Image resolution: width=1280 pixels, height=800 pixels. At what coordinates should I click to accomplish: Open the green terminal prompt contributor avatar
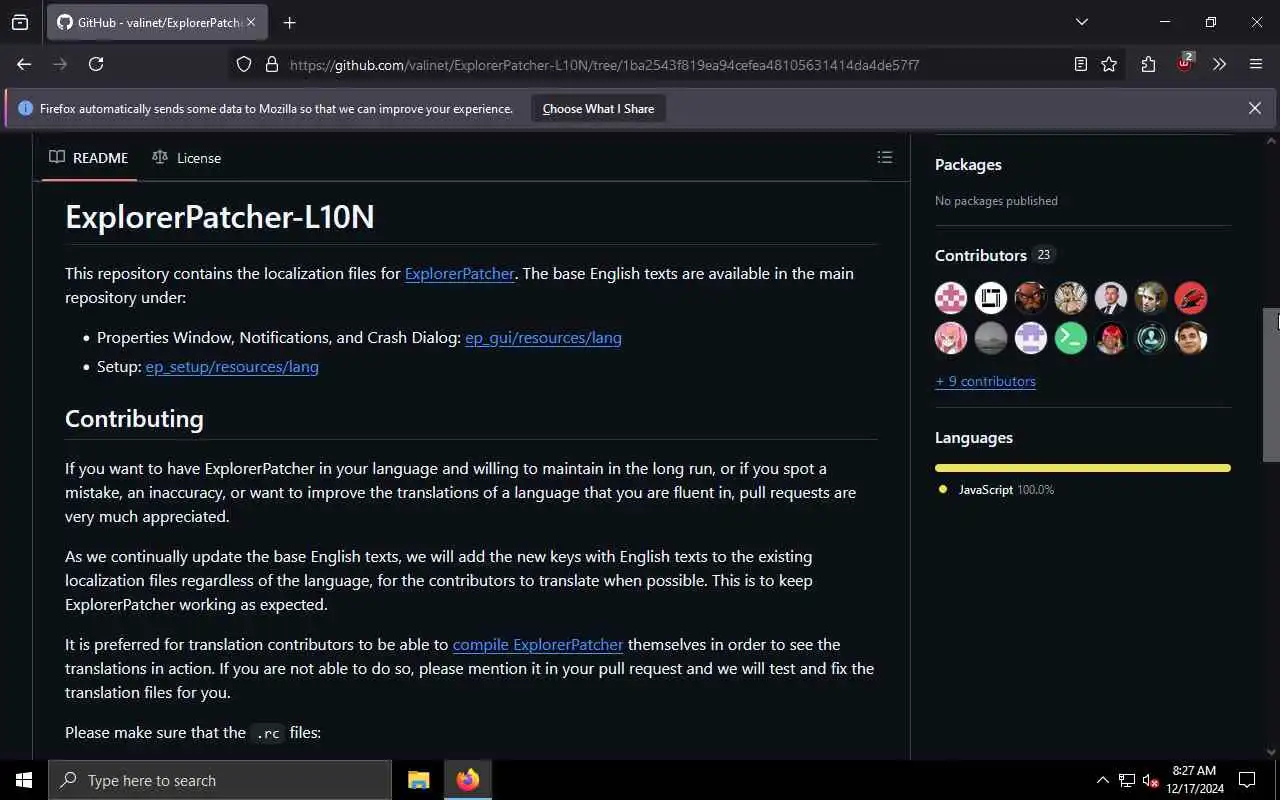pos(1071,338)
